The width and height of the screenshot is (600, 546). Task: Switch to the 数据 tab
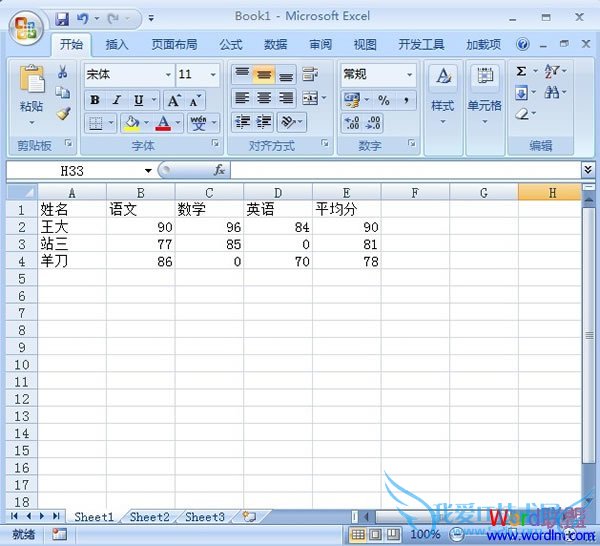tap(276, 44)
